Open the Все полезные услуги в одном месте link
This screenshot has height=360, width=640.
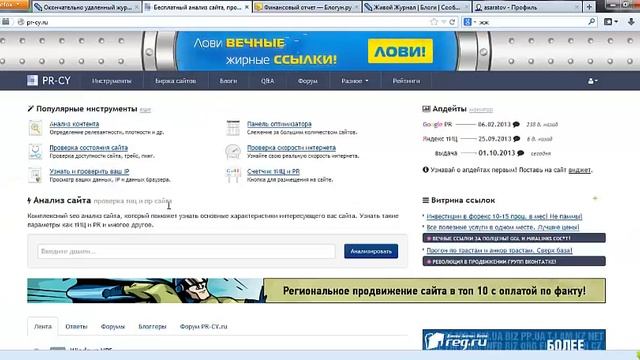[x=503, y=227]
